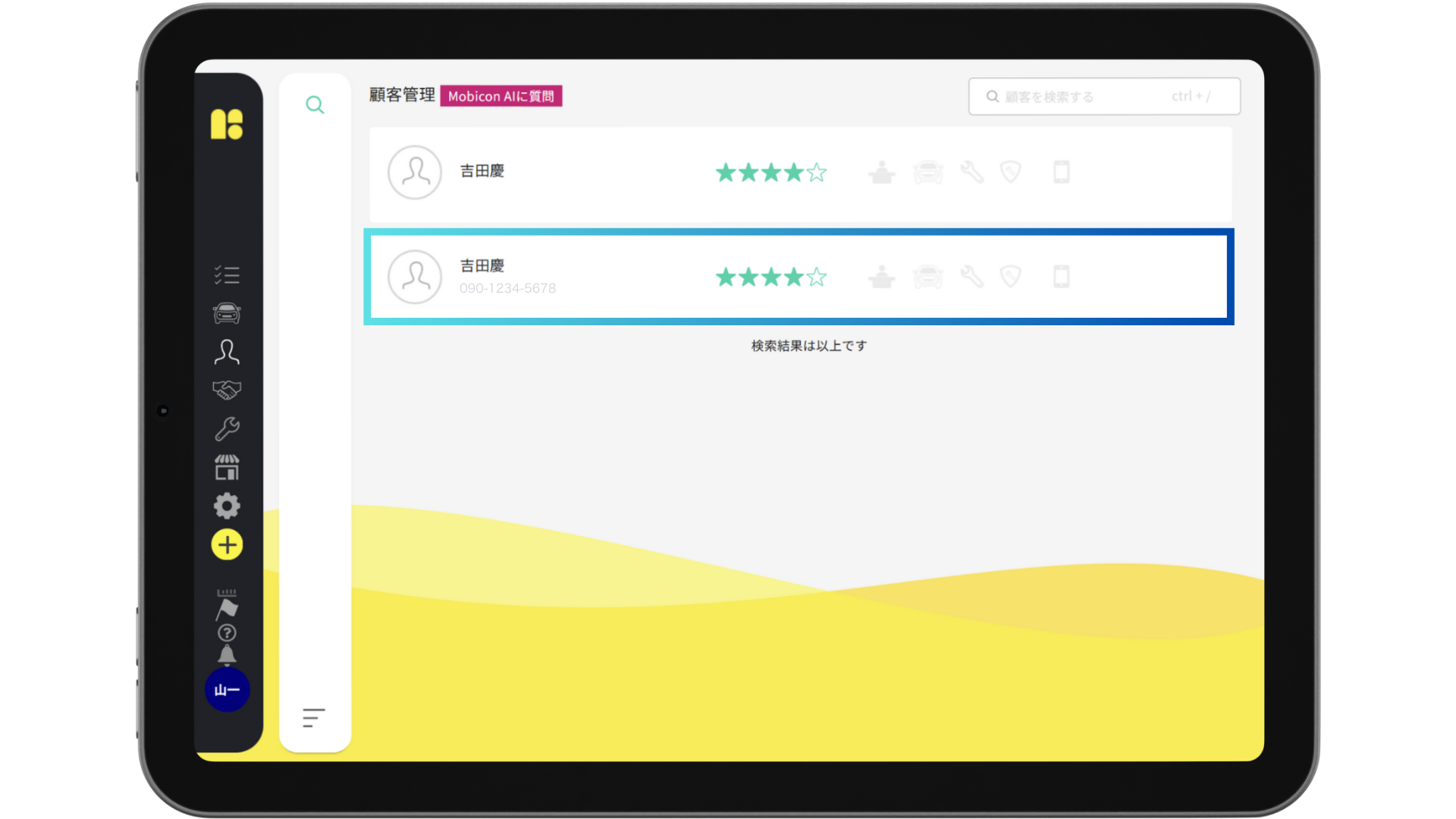Screen dimensions: 1456x819
Task: Select the shield icon in the highlighted row
Action: coord(1012,277)
